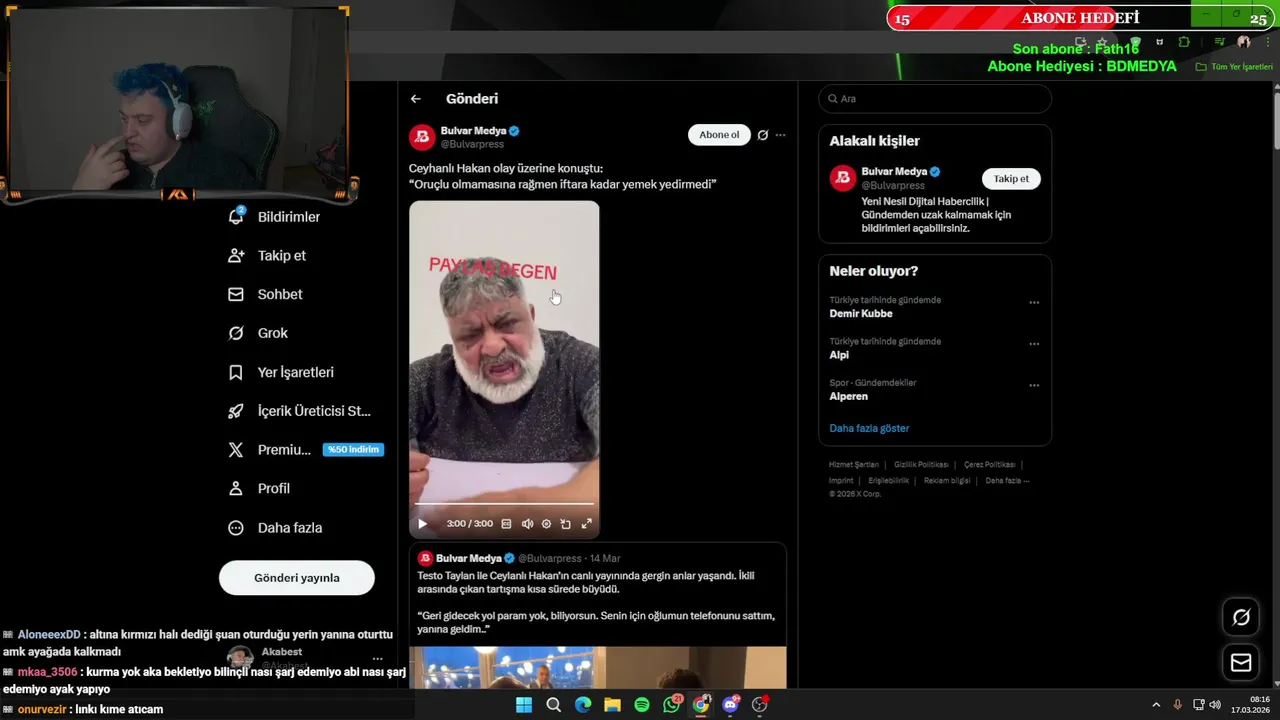This screenshot has width=1280, height=720.
Task: Open WhatsApp from taskbar
Action: pyautogui.click(x=672, y=705)
